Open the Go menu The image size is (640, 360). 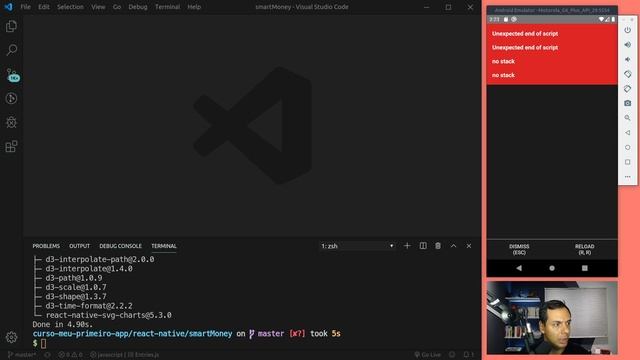pyautogui.click(x=117, y=7)
